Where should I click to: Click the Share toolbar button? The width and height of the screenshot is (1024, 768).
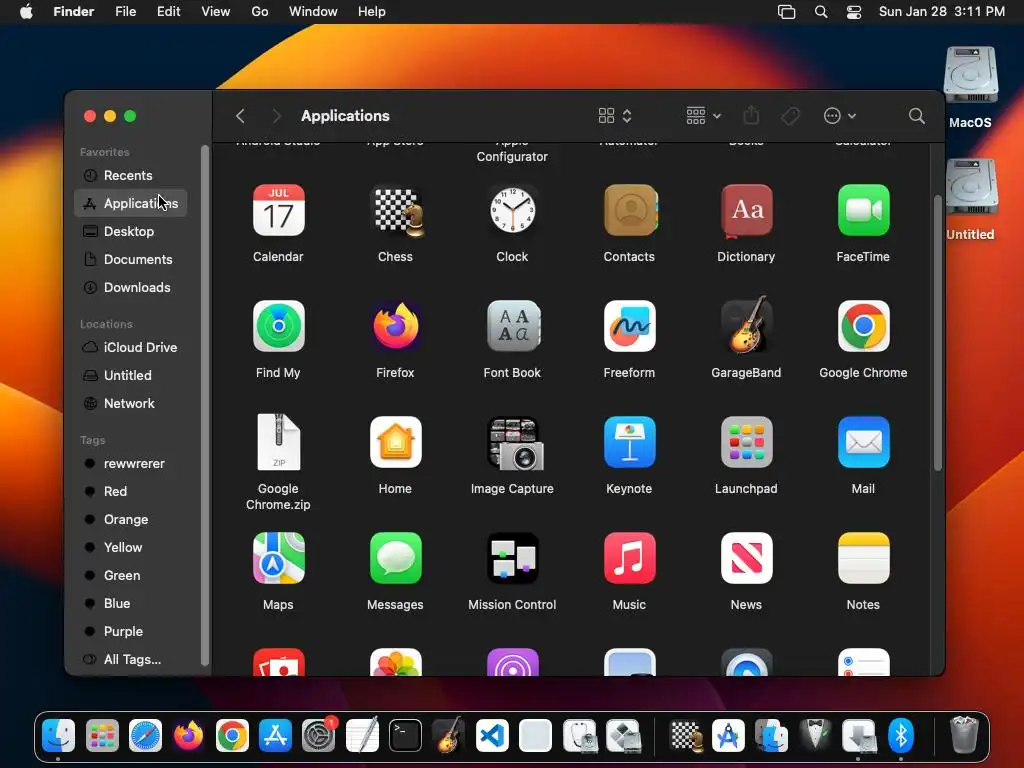click(751, 116)
